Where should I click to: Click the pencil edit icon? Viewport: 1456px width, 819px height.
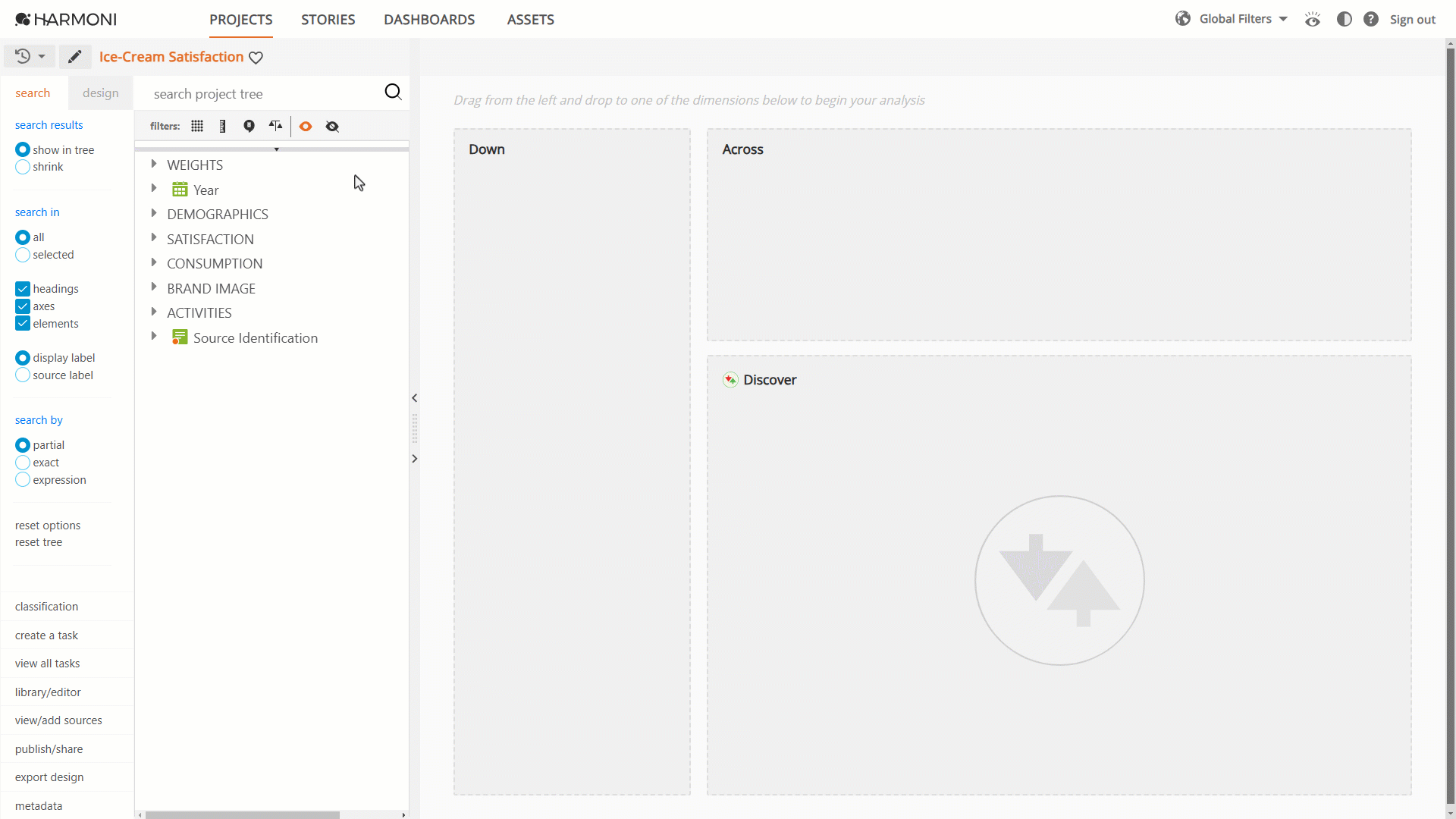click(74, 57)
